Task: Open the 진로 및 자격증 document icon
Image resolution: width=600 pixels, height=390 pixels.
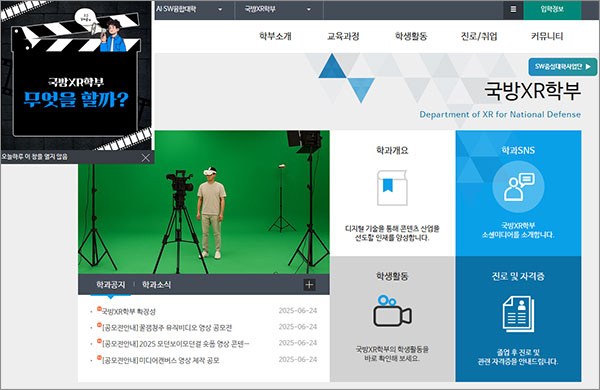Action: [x=518, y=314]
